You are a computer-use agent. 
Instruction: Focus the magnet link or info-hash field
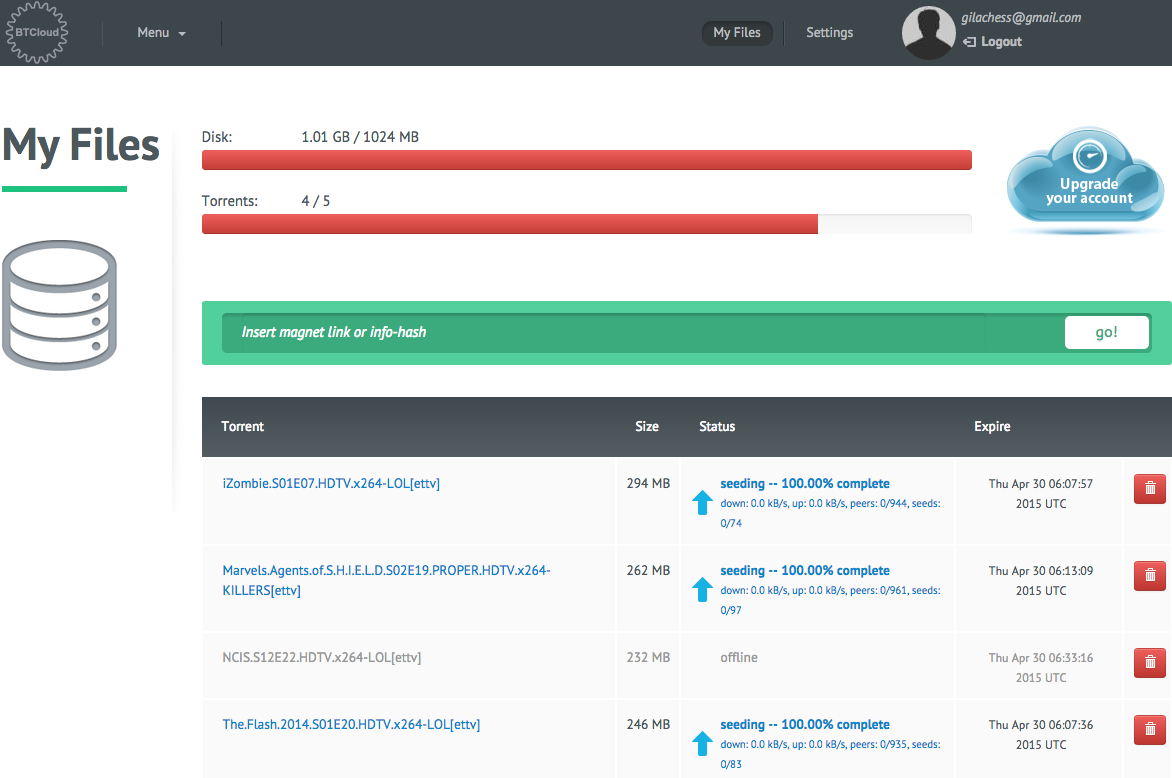click(643, 333)
